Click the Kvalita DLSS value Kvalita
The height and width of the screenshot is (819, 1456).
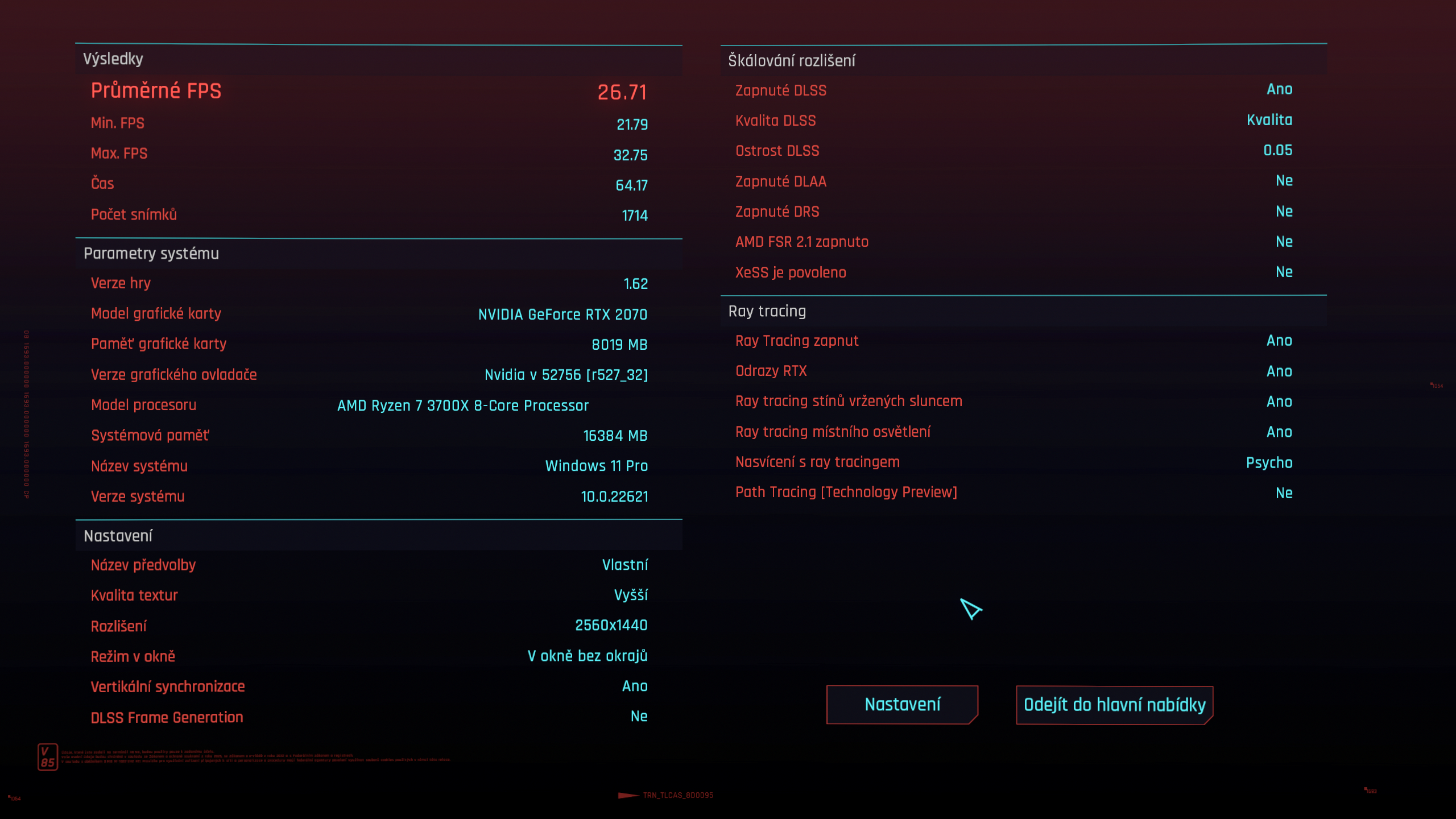(x=1269, y=120)
